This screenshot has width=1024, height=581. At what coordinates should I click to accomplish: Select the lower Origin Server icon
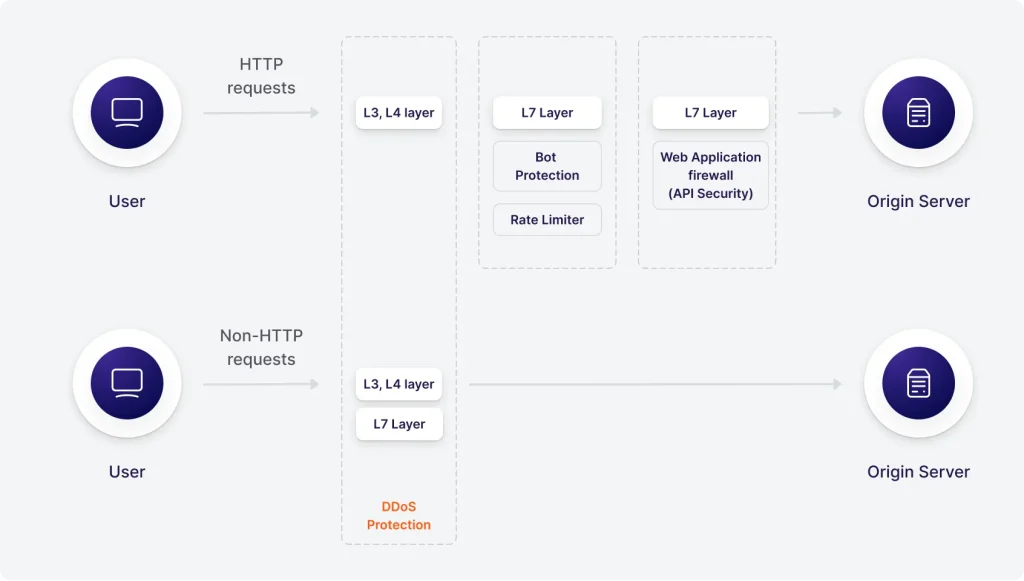tap(918, 383)
